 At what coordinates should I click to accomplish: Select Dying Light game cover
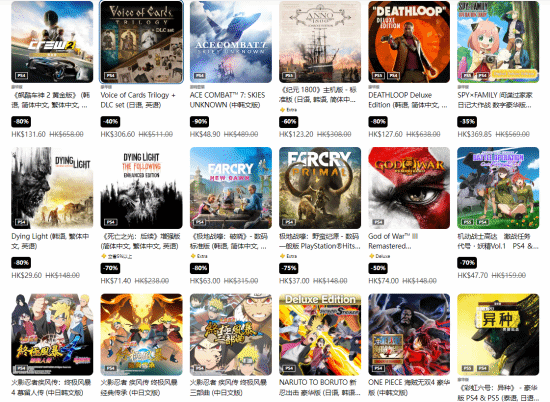coord(52,188)
